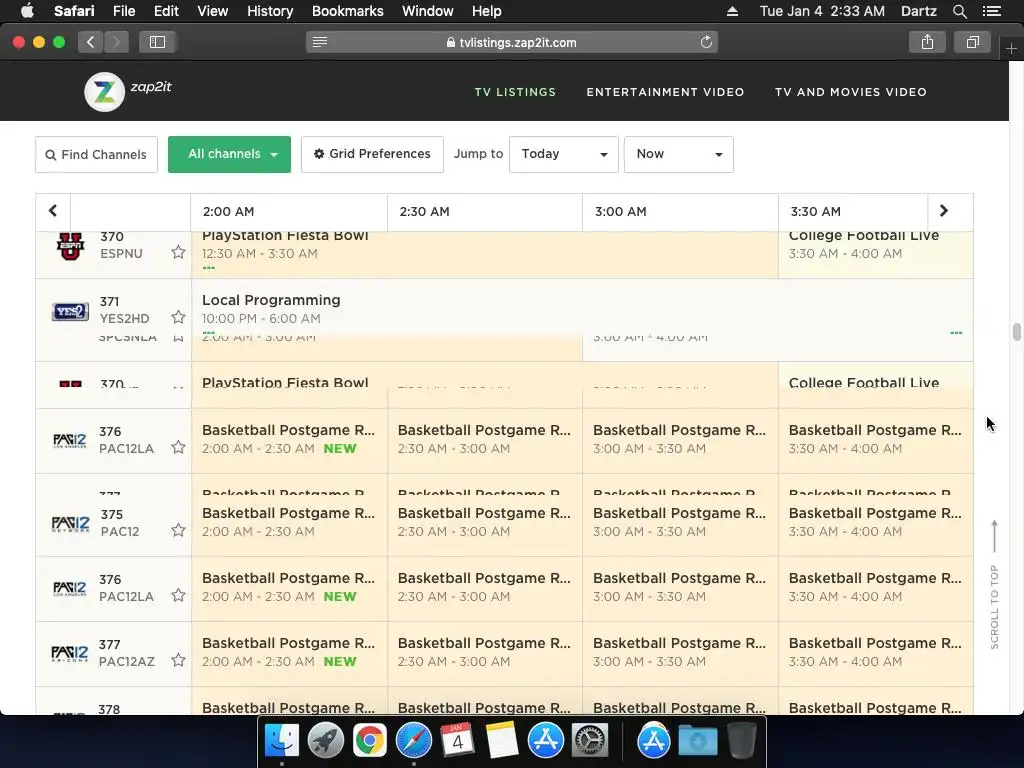Open Grid Preferences
This screenshot has height=768, width=1024.
click(x=372, y=154)
